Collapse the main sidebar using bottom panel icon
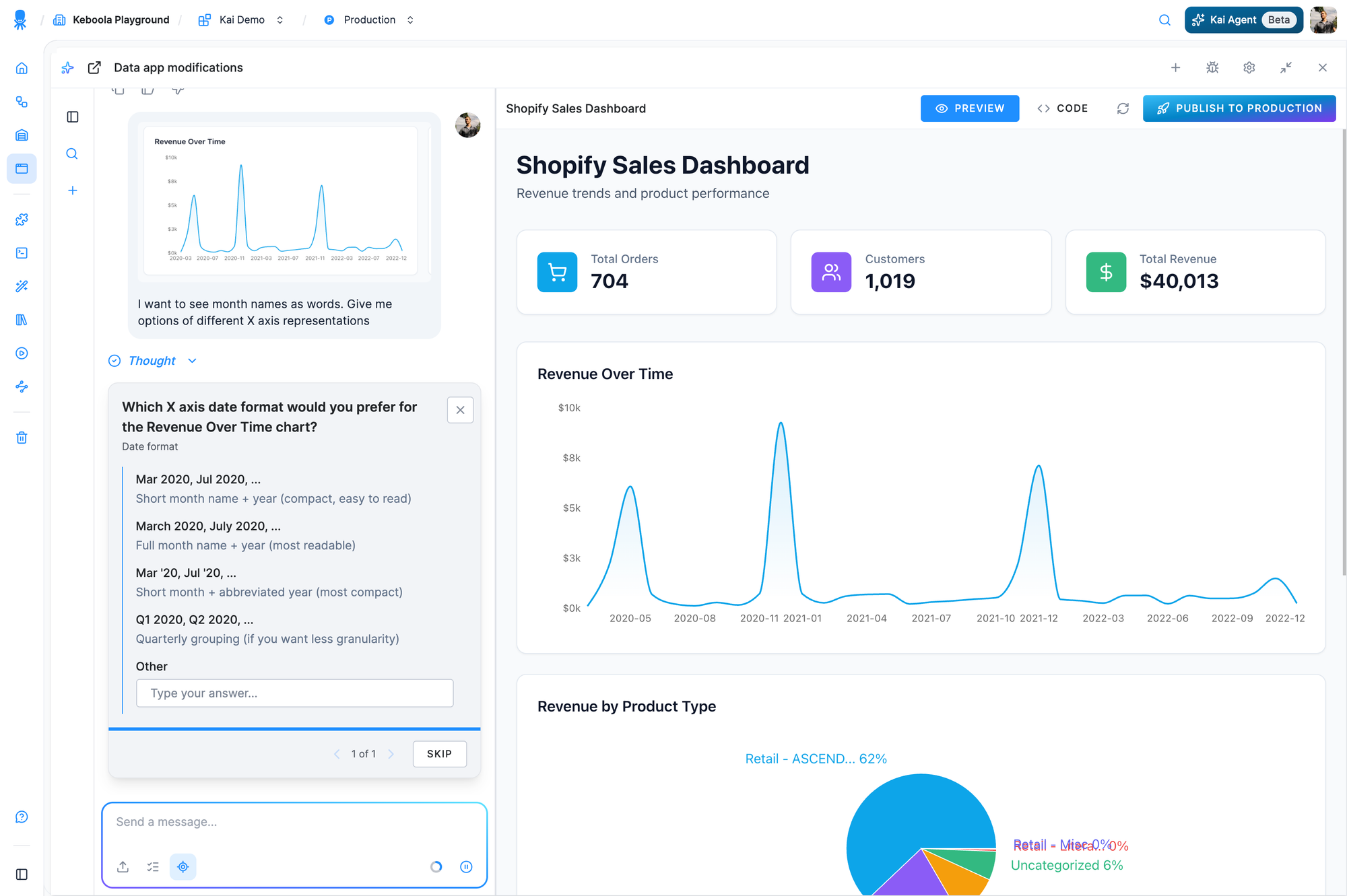 coord(22,874)
